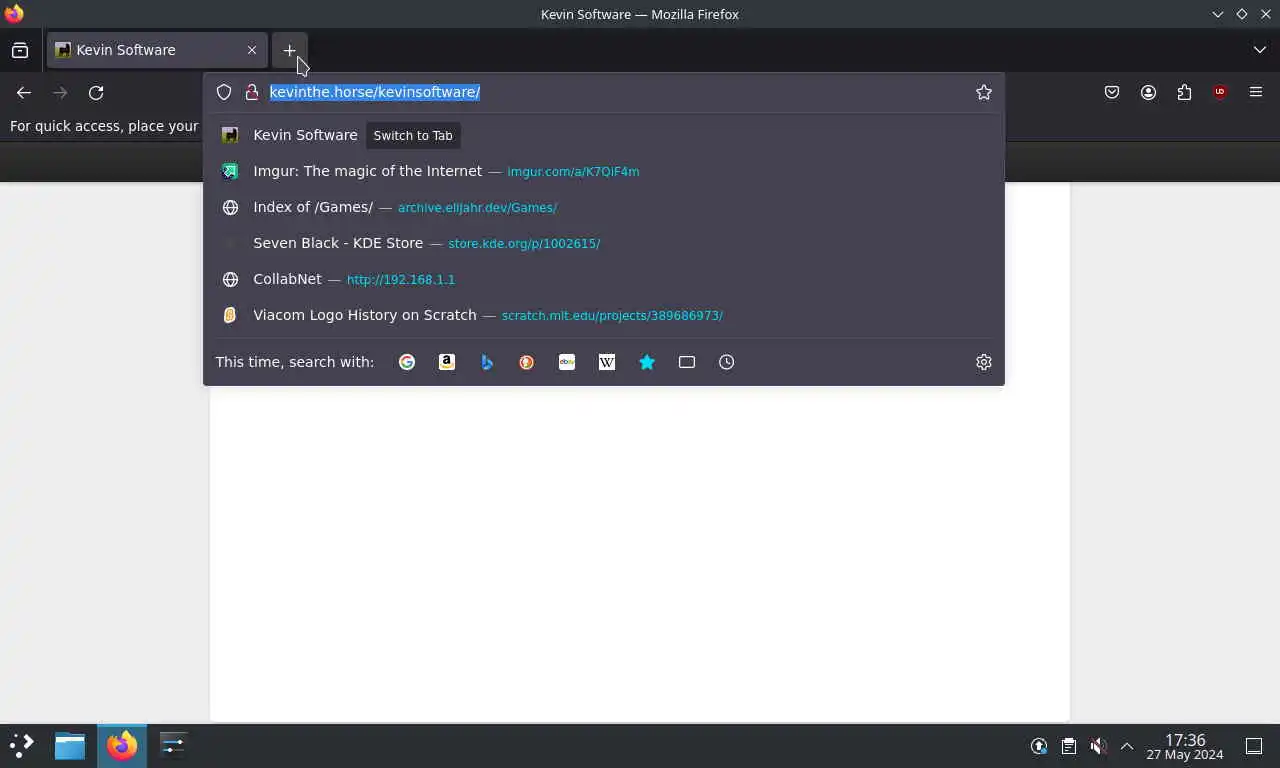The image size is (1280, 768).
Task: Open System Settings in taskbar
Action: pos(173,745)
